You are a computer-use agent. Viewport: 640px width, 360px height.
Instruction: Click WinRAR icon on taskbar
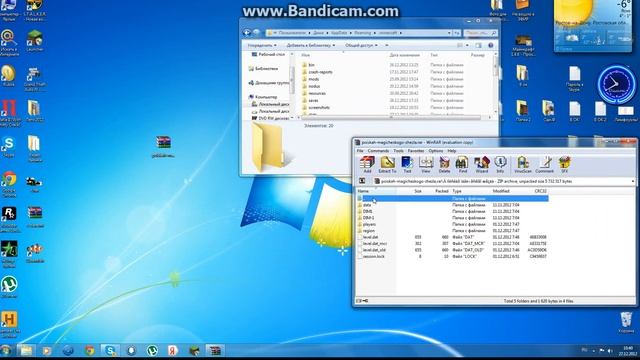215,350
